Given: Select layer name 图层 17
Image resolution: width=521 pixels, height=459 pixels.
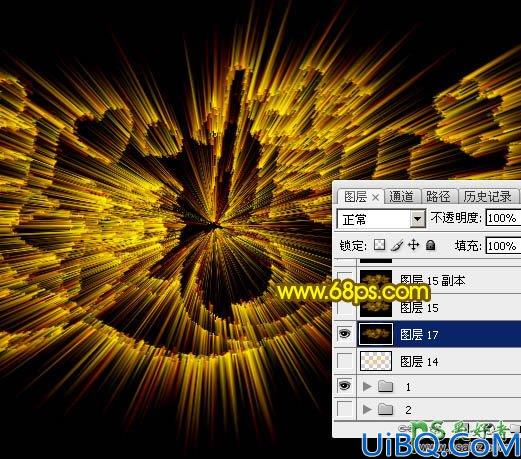Looking at the screenshot, I should [419, 334].
